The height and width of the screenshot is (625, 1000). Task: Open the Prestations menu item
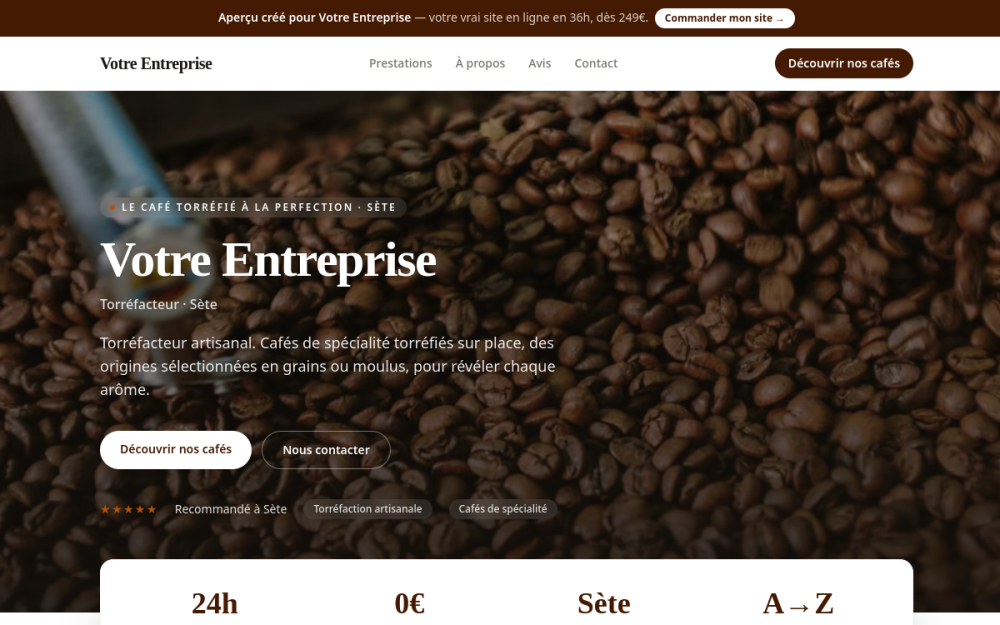click(x=401, y=63)
